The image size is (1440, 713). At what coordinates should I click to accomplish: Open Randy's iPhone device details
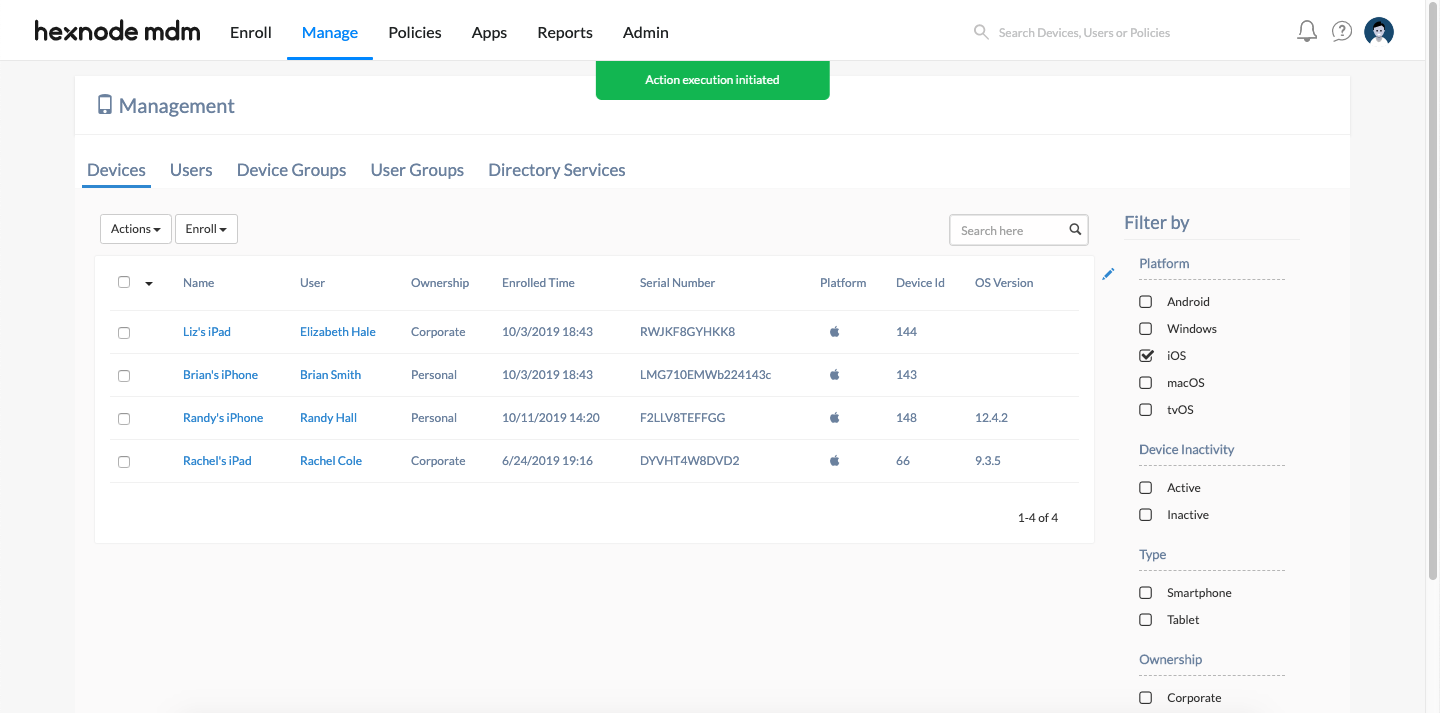223,418
